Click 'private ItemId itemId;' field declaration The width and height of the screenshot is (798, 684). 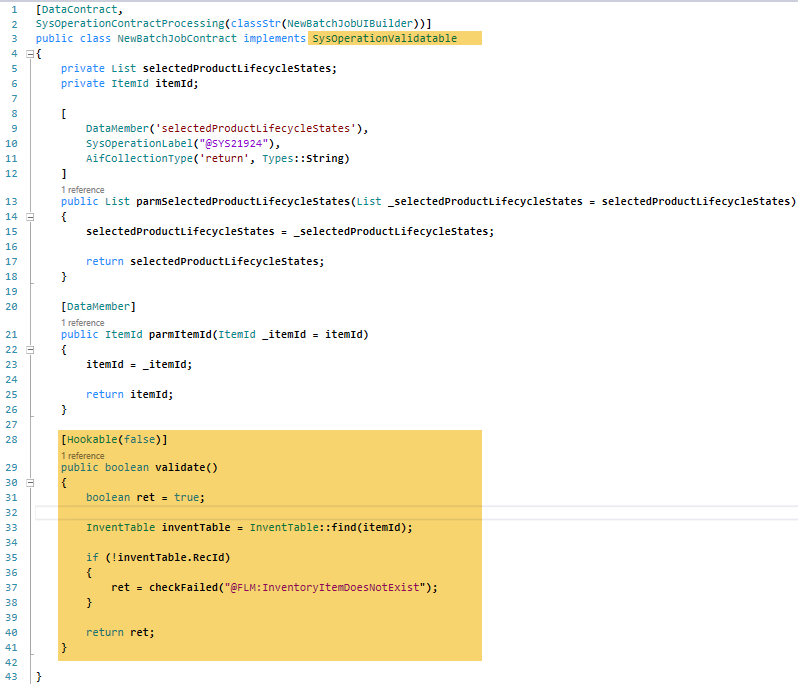(129, 83)
